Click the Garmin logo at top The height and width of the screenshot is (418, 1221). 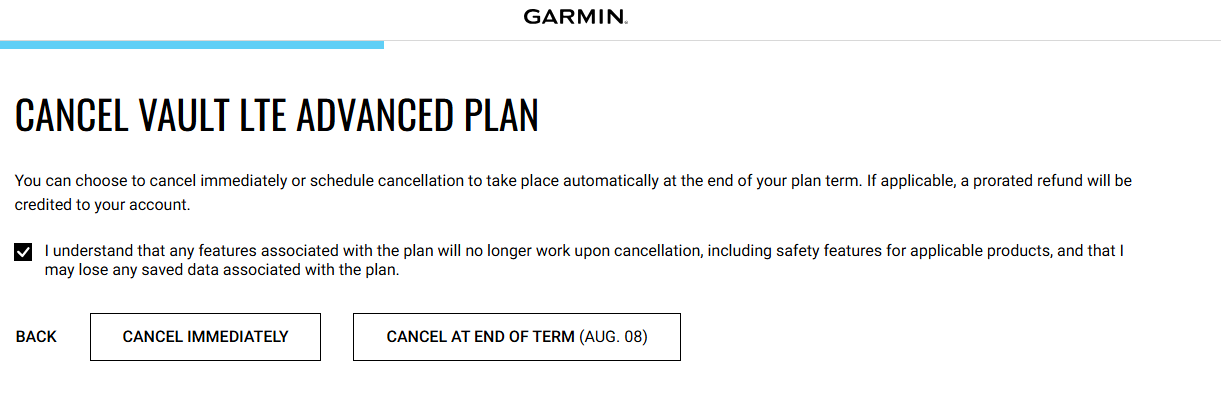575,17
